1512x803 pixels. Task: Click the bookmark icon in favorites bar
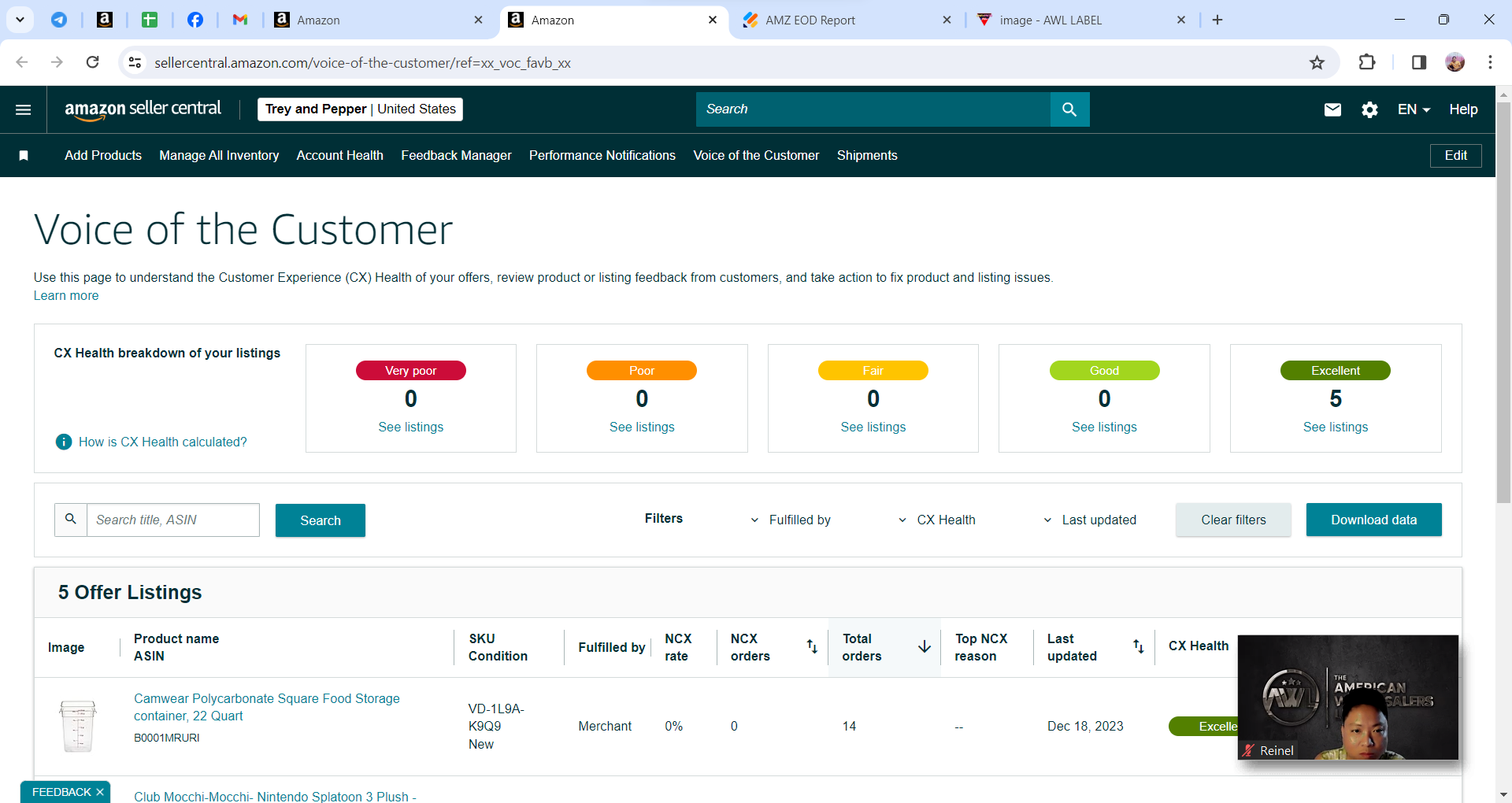point(24,156)
